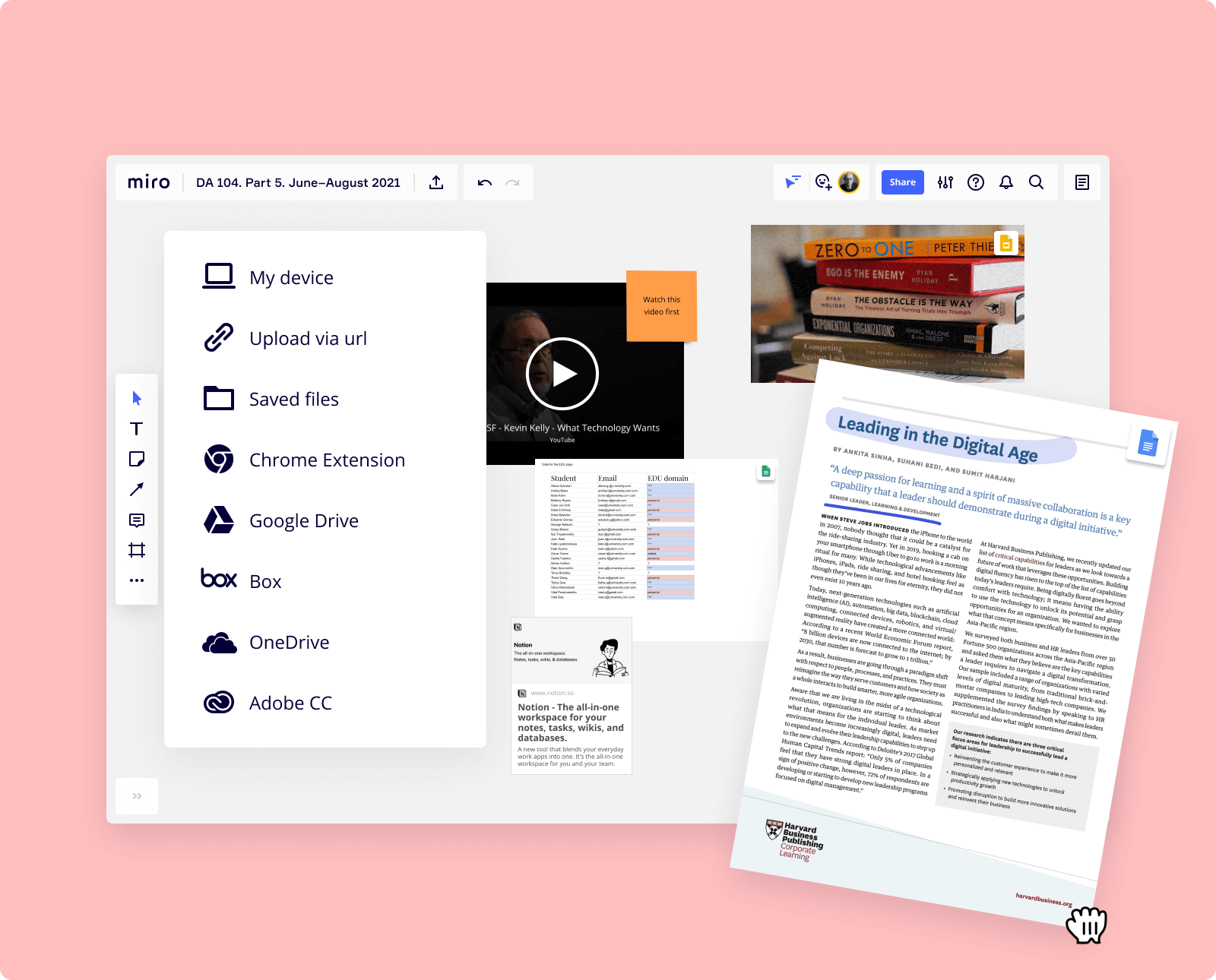Click the Google Docs icon on document

[x=1148, y=443]
